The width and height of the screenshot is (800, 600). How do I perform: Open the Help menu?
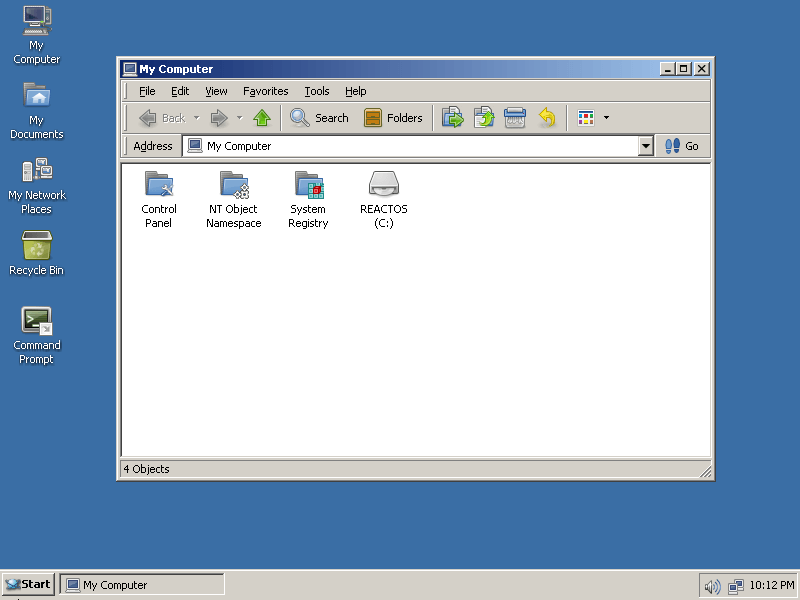click(356, 91)
